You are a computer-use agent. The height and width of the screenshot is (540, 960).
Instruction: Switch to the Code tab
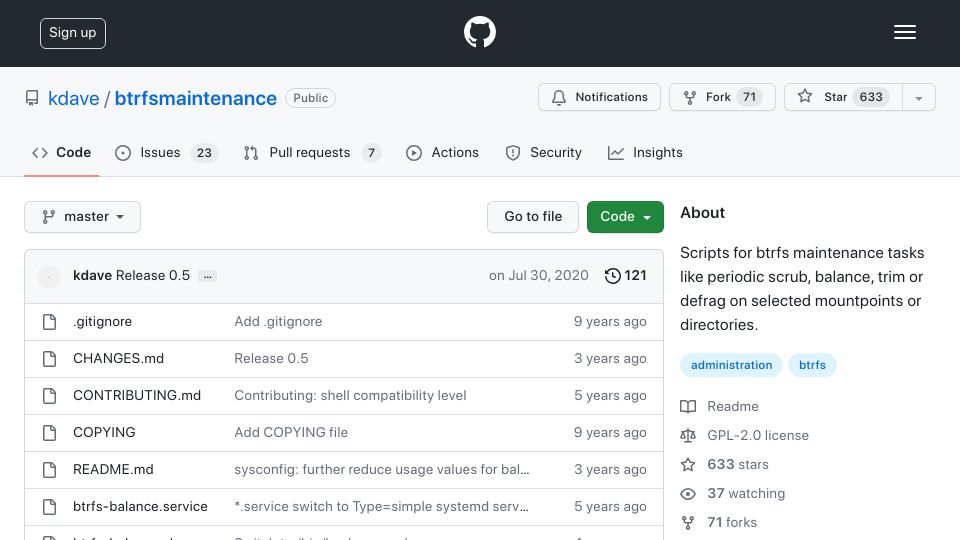pyautogui.click(x=61, y=152)
